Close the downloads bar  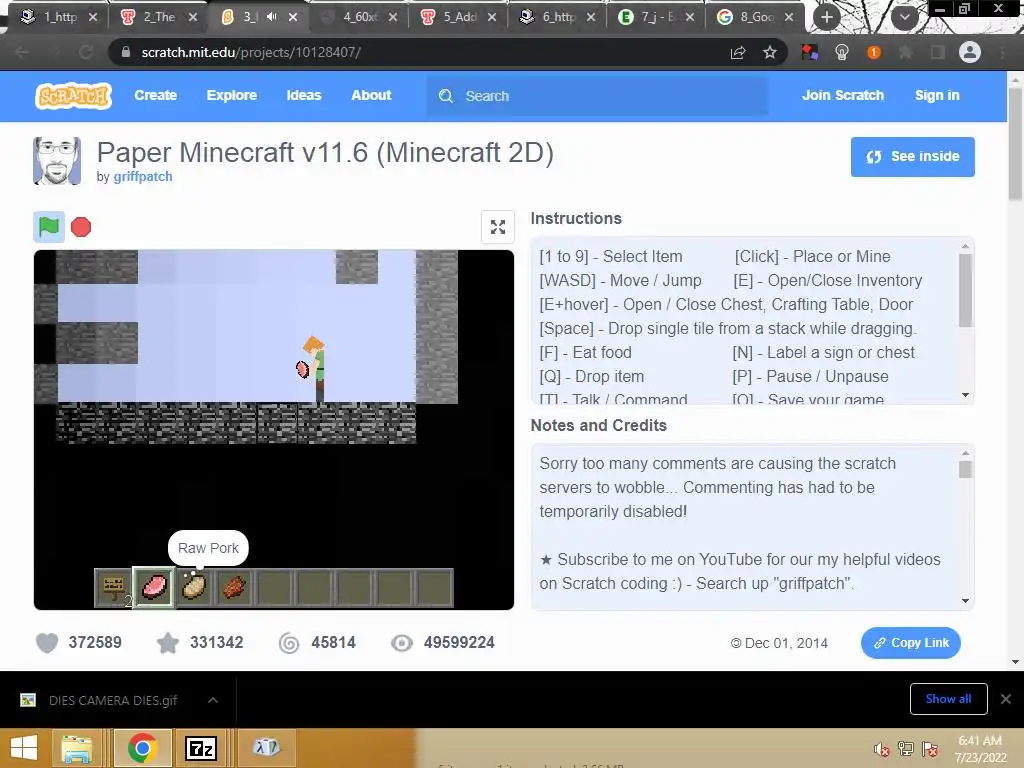pos(1006,699)
